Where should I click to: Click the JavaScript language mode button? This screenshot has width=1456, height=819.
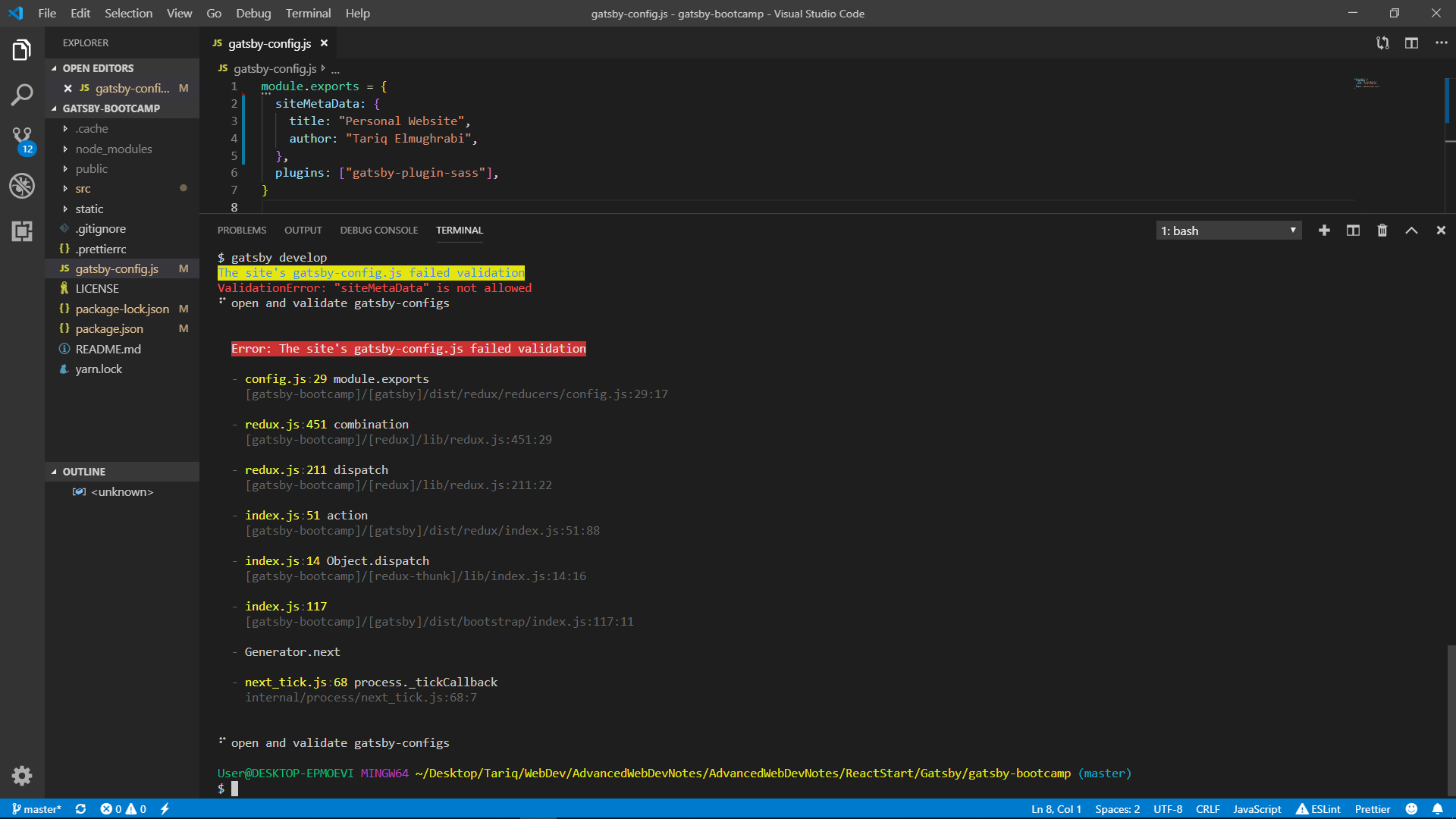(1257, 809)
